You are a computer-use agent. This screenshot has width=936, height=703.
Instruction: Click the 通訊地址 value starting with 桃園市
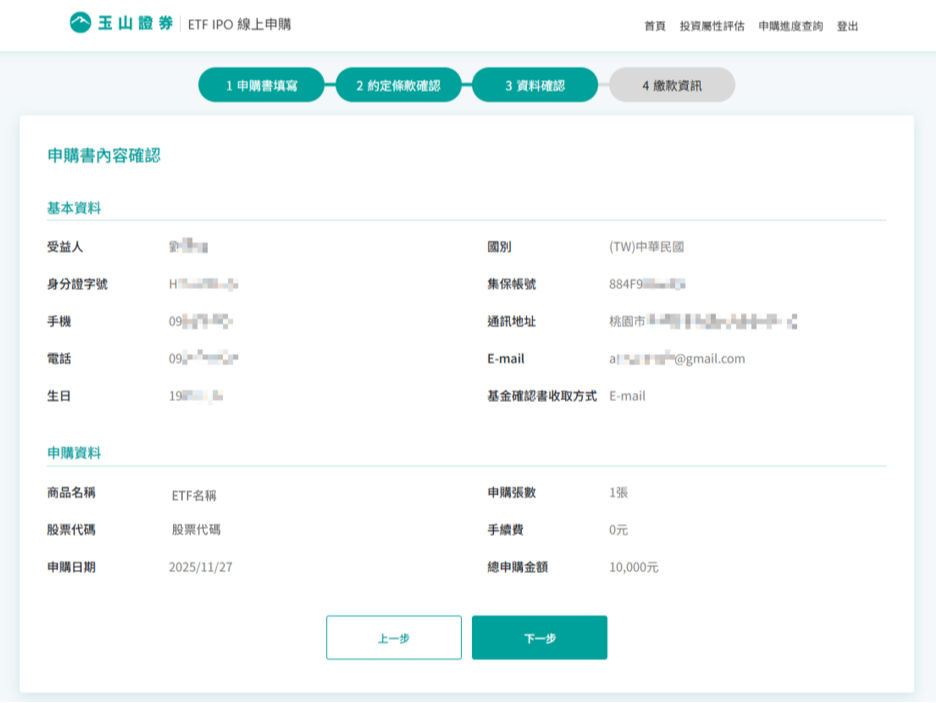tap(702, 322)
